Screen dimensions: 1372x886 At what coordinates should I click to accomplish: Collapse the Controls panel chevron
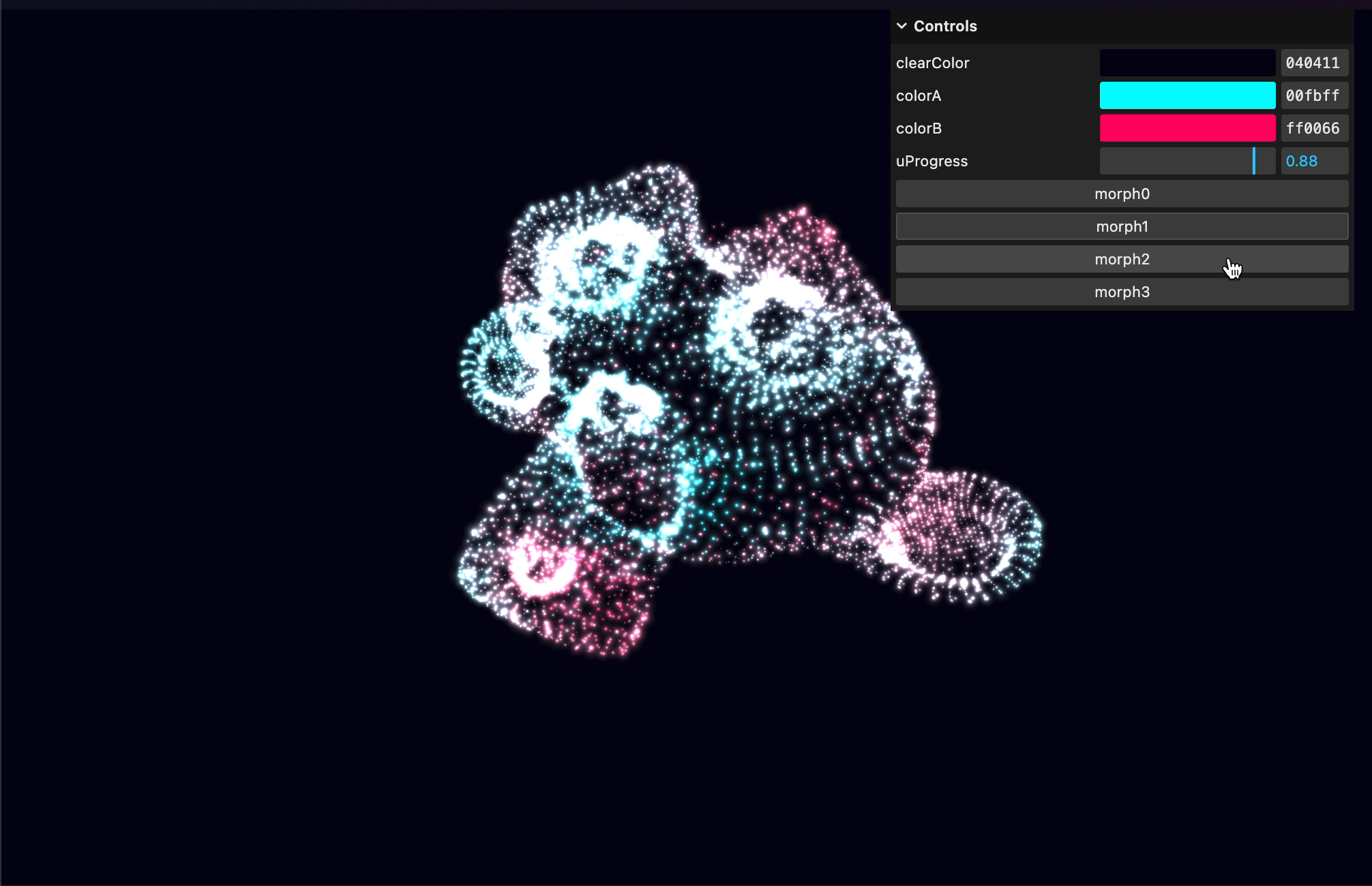click(901, 26)
